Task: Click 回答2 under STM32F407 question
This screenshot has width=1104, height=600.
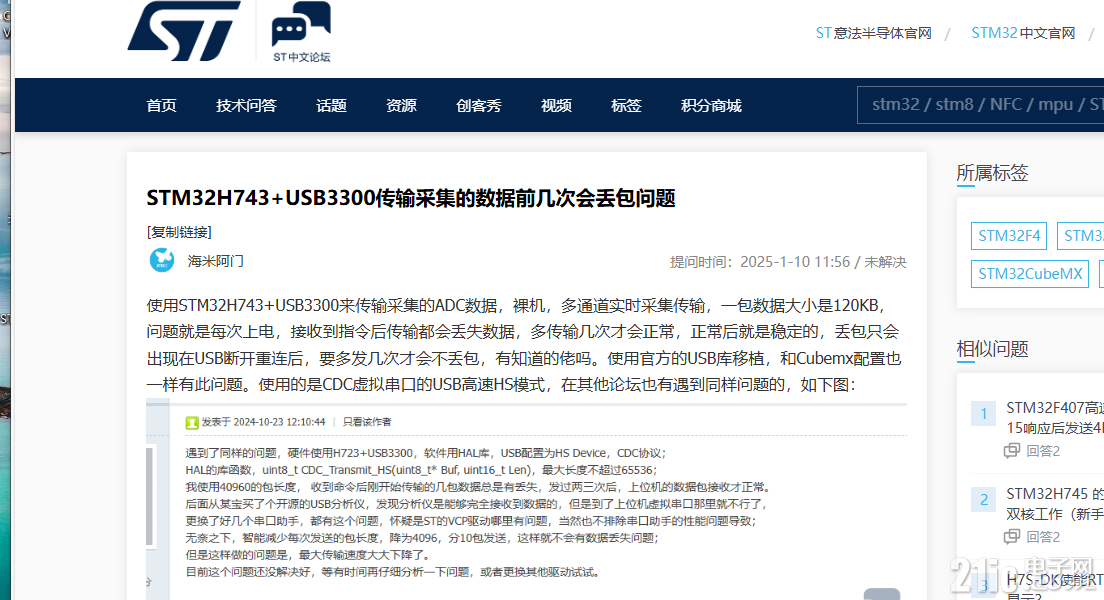Action: coord(1043,451)
